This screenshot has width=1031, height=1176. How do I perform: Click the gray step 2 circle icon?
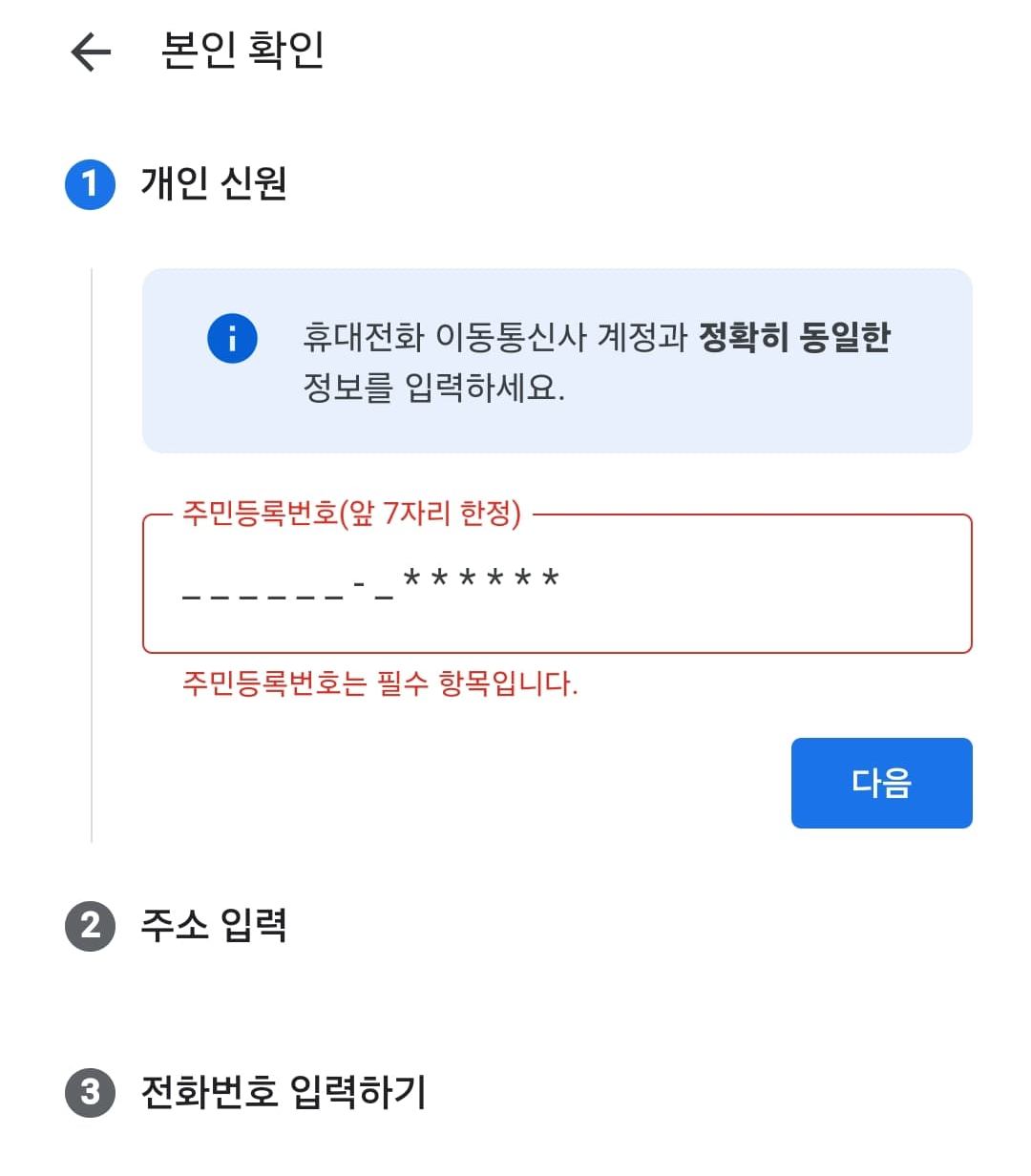[91, 923]
